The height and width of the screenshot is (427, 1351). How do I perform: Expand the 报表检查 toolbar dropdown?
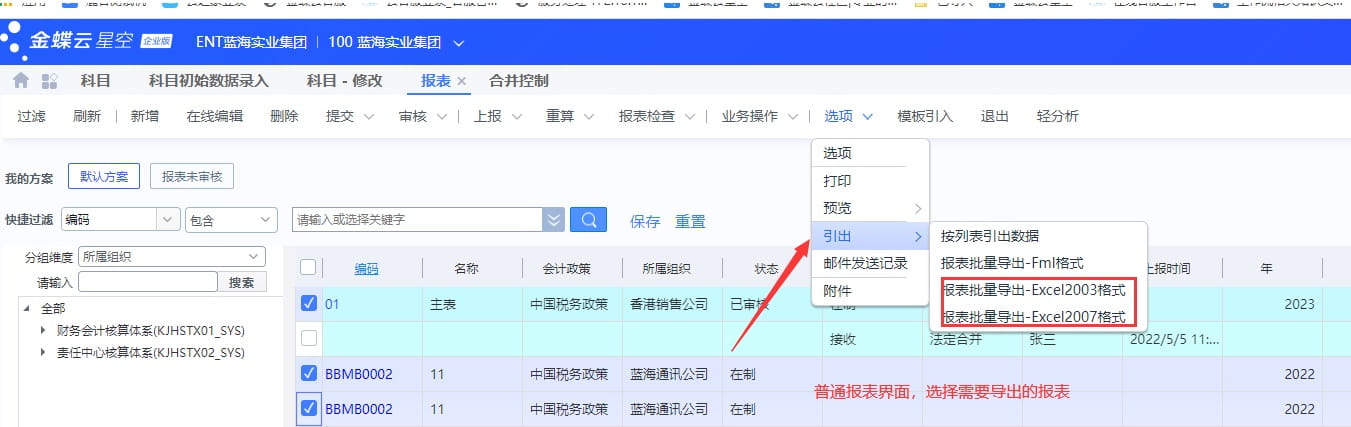690,116
